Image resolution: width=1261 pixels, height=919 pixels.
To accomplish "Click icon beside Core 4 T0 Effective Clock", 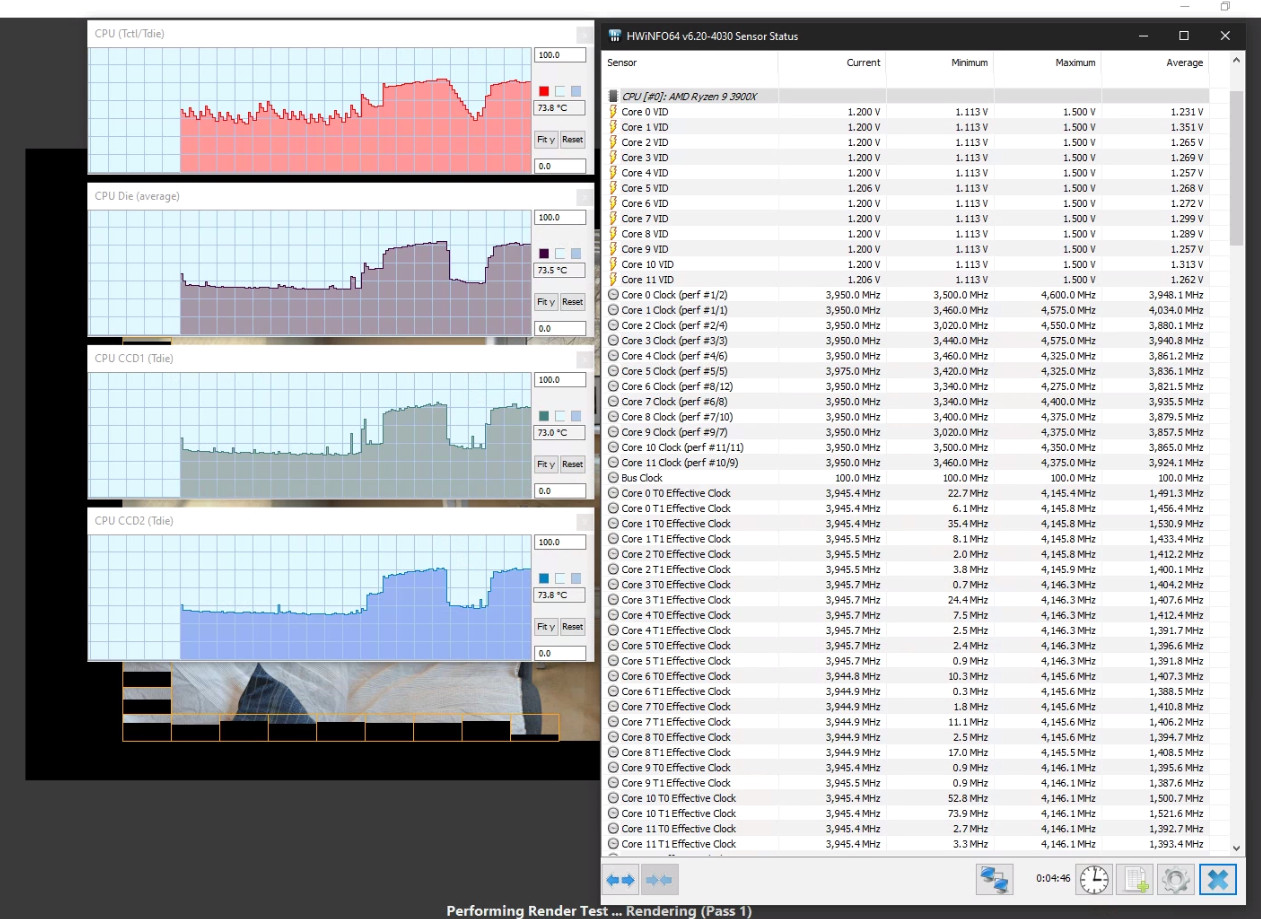I will (613, 615).
